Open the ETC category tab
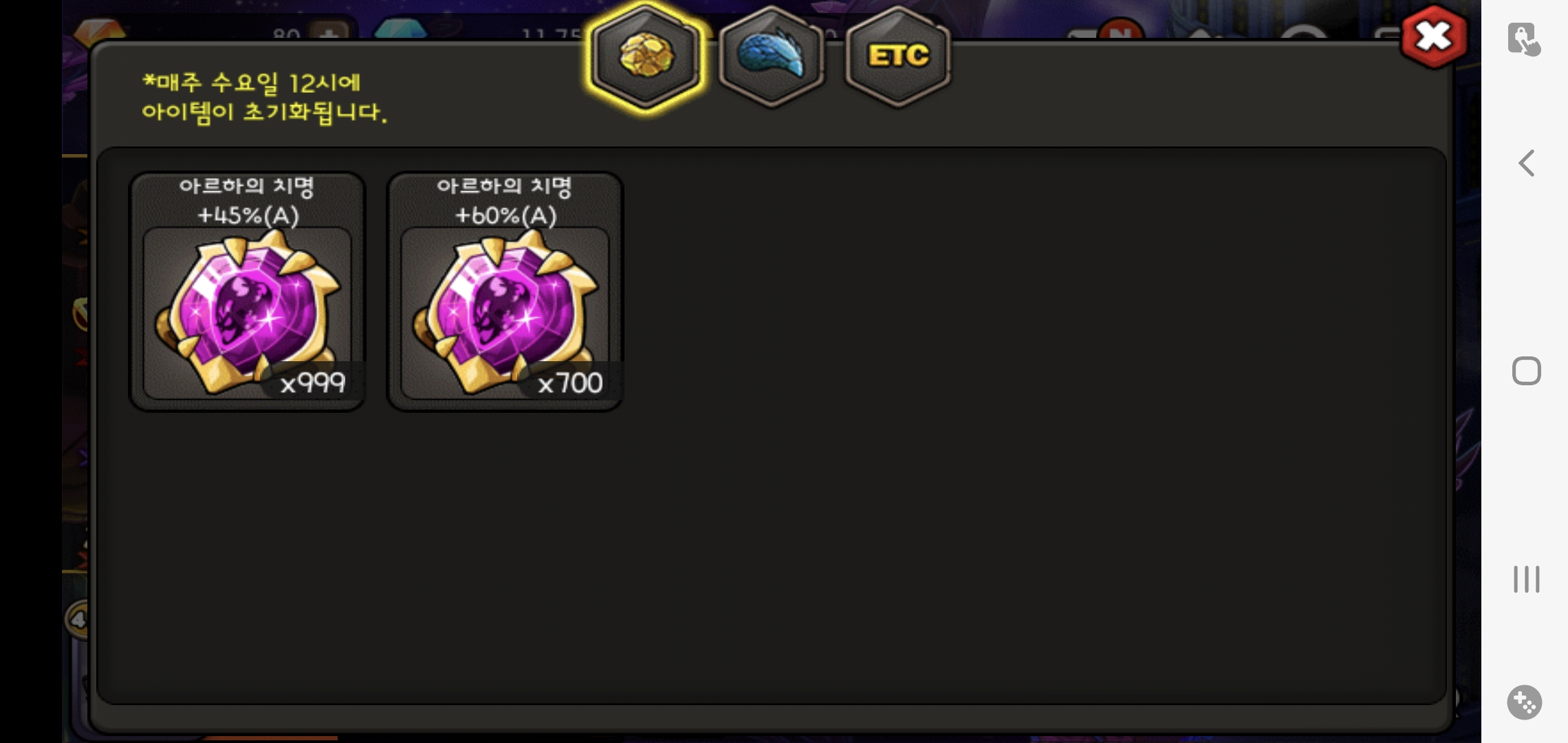 [x=897, y=56]
